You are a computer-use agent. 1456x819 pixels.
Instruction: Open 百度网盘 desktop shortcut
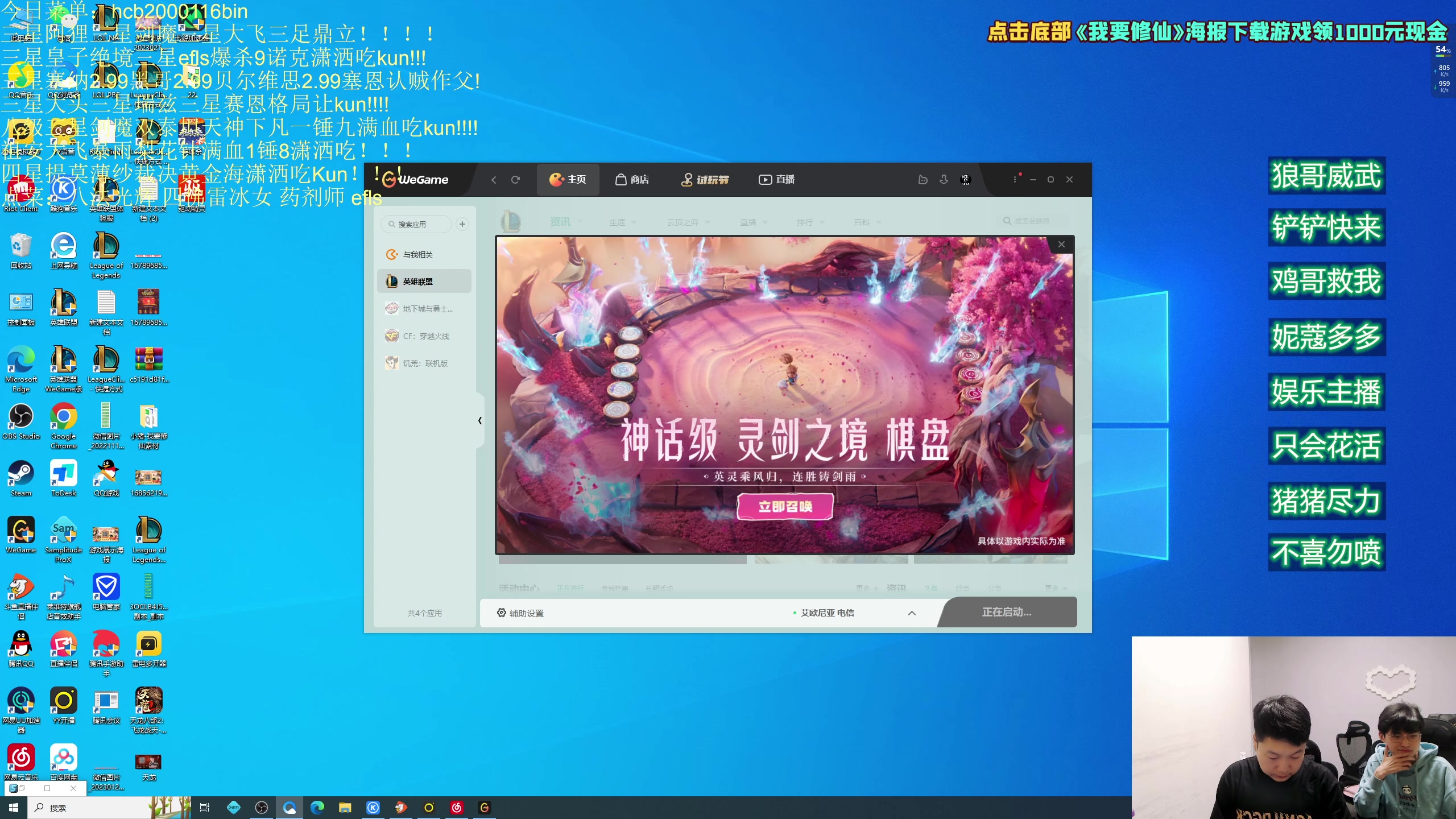tap(64, 763)
